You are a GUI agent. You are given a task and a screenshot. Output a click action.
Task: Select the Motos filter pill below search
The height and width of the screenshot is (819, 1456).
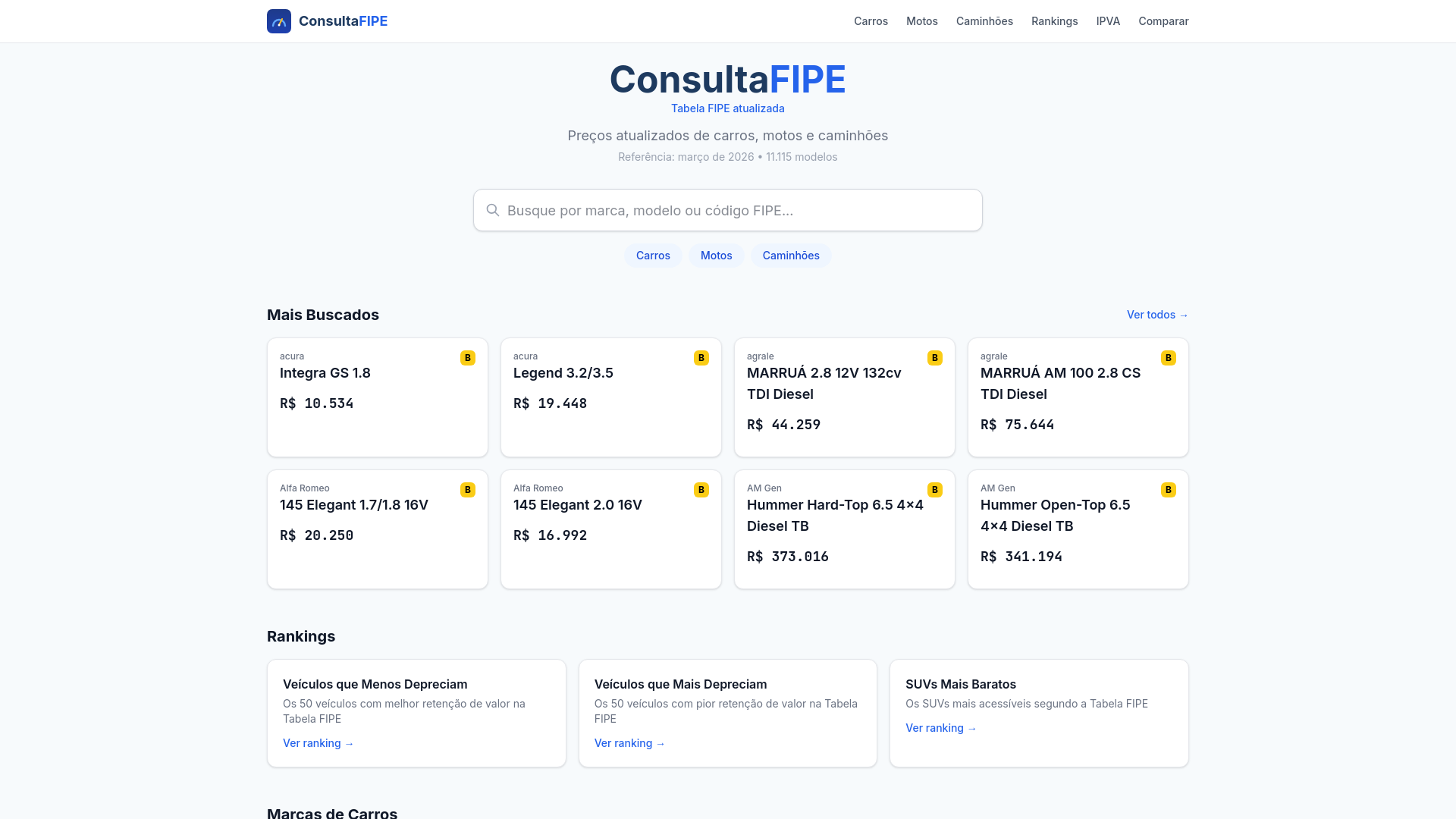(716, 256)
